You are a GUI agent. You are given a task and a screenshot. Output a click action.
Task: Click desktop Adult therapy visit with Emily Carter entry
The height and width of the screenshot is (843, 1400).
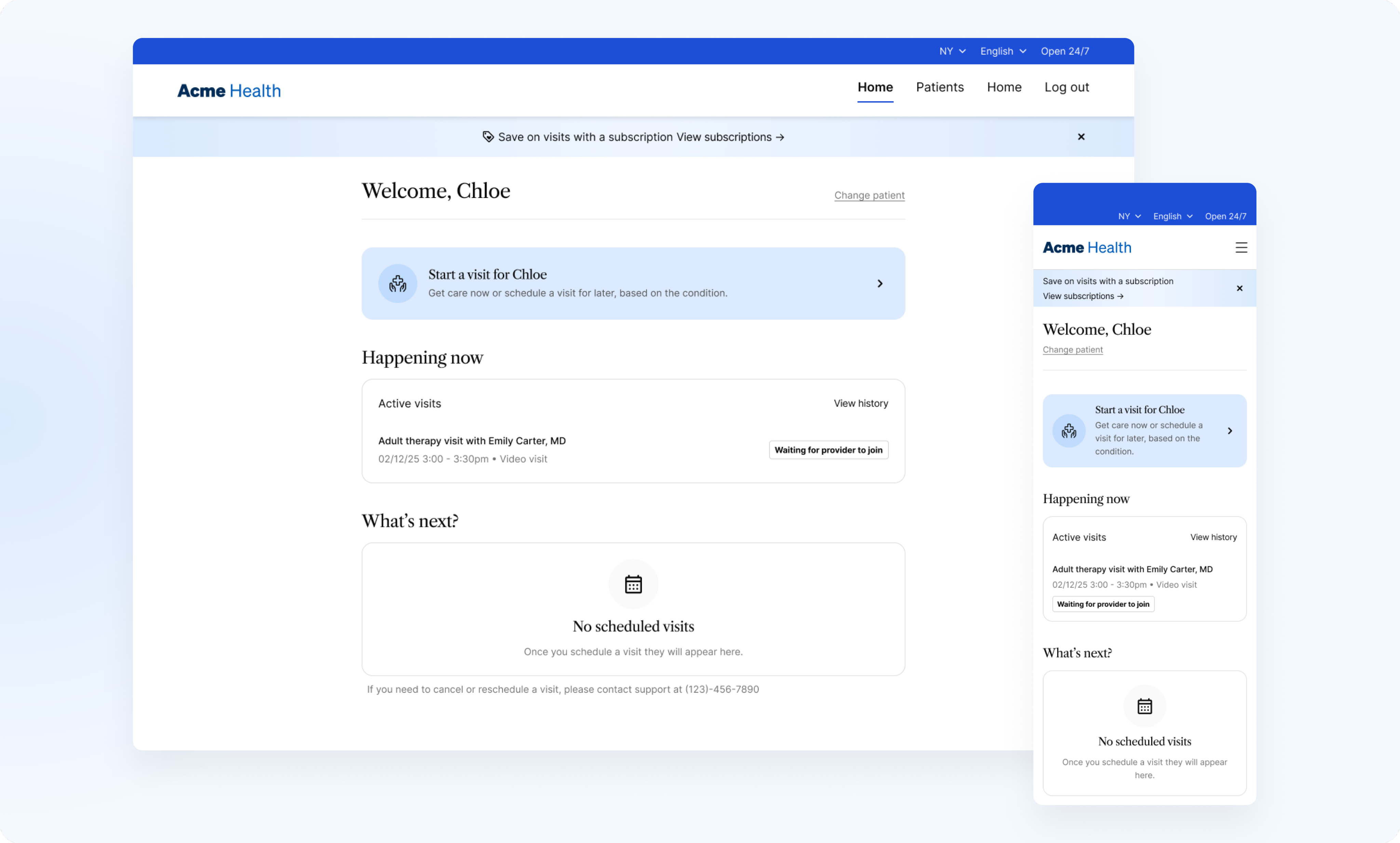click(472, 441)
